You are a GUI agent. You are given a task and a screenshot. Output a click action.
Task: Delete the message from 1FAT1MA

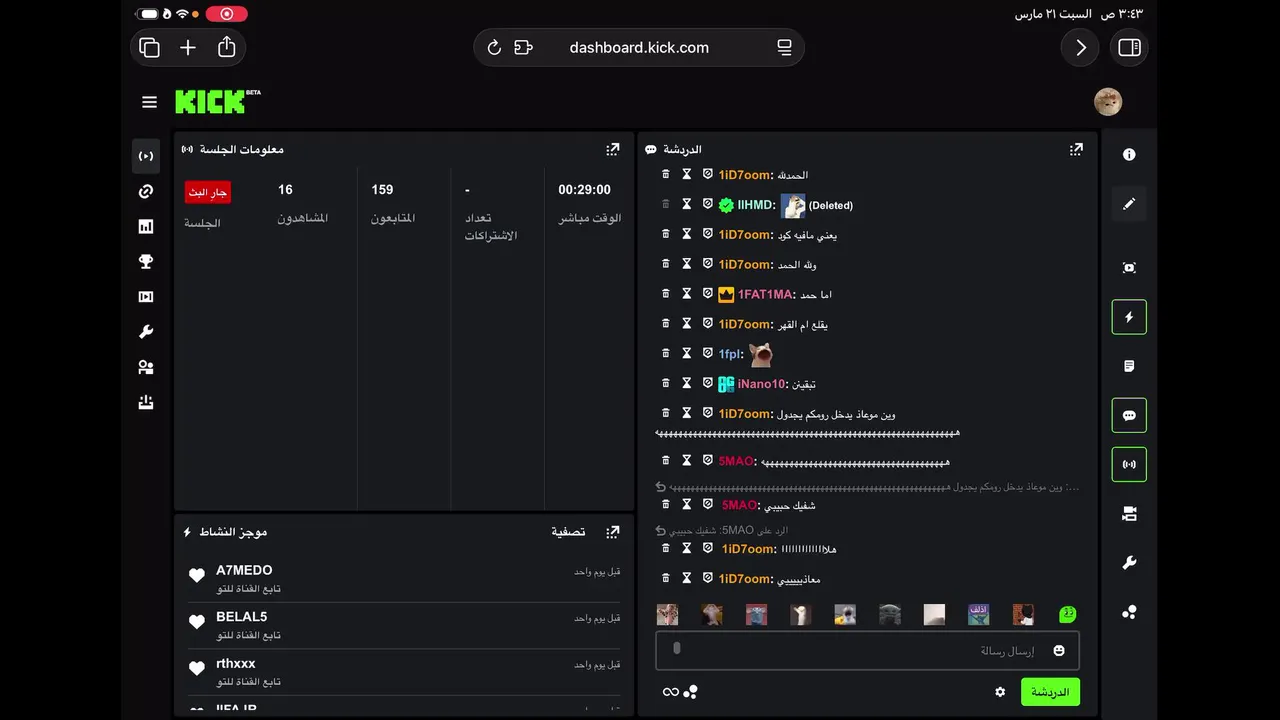[x=666, y=294]
